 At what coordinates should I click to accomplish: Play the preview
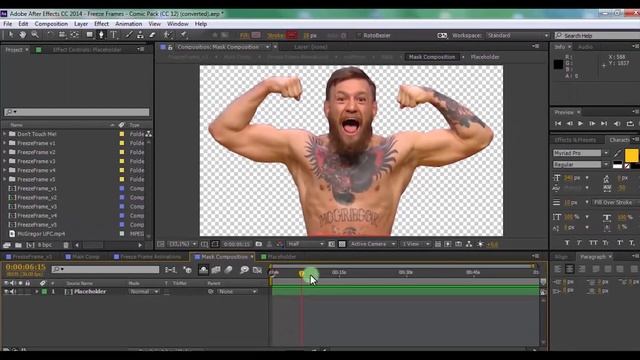tap(580, 124)
